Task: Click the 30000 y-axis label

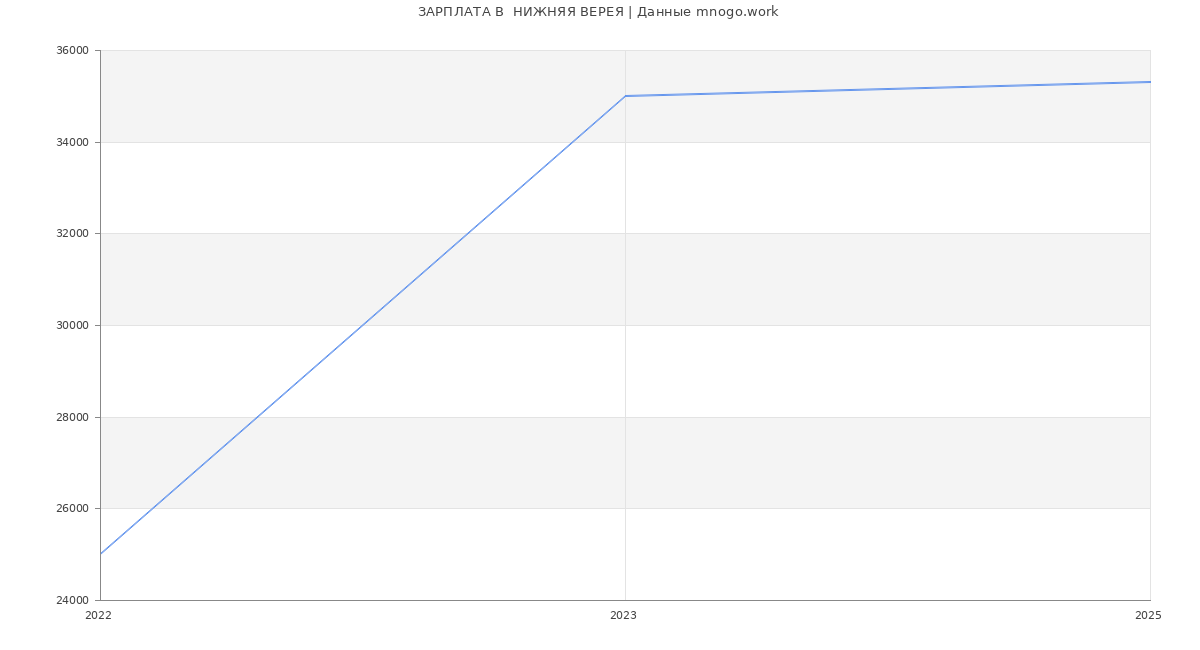Action: [73, 326]
